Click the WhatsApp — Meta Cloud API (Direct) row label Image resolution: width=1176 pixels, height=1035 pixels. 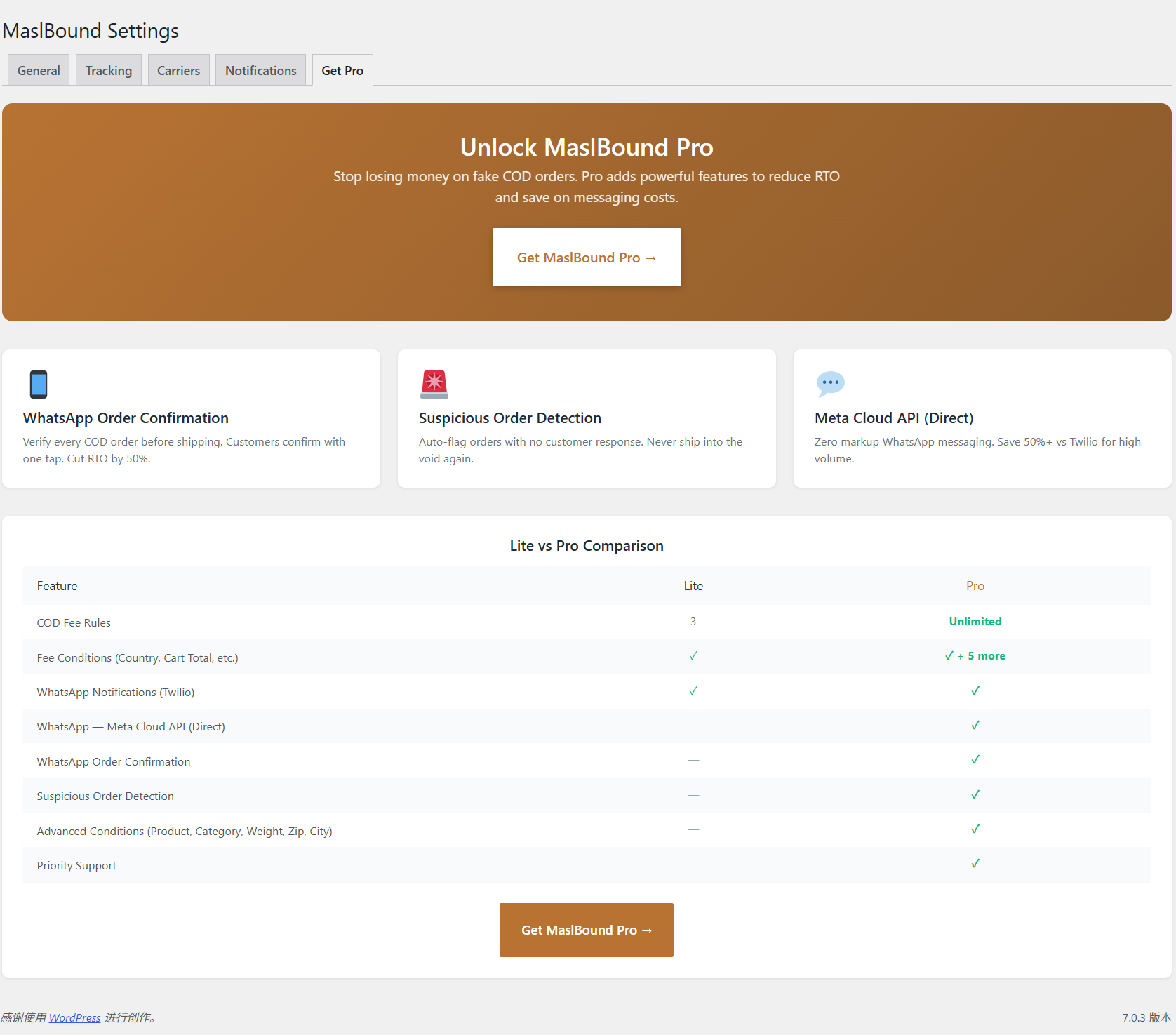click(x=131, y=727)
